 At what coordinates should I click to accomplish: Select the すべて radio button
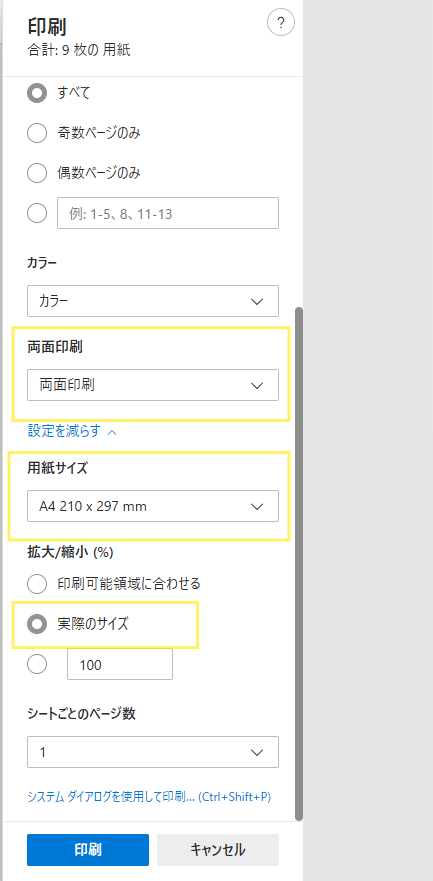[x=37, y=93]
